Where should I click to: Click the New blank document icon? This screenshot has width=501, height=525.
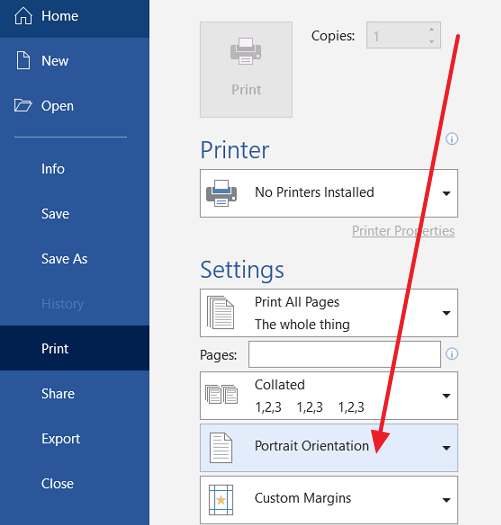point(23,60)
